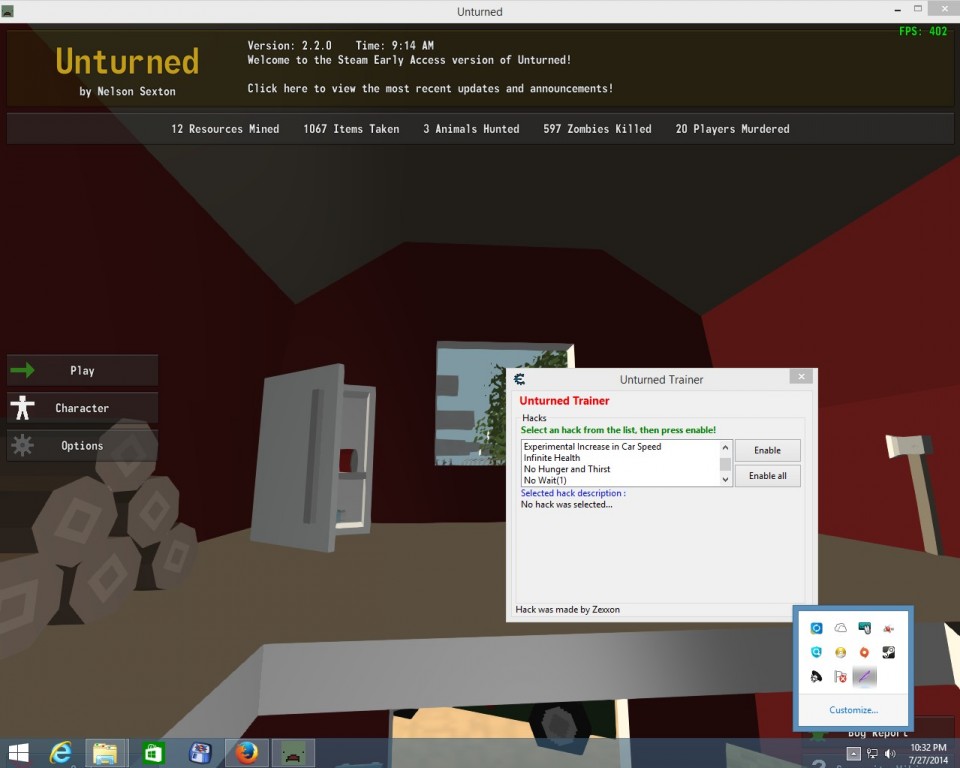Open the network status tray icon
The image size is (960, 768).
tap(872, 754)
